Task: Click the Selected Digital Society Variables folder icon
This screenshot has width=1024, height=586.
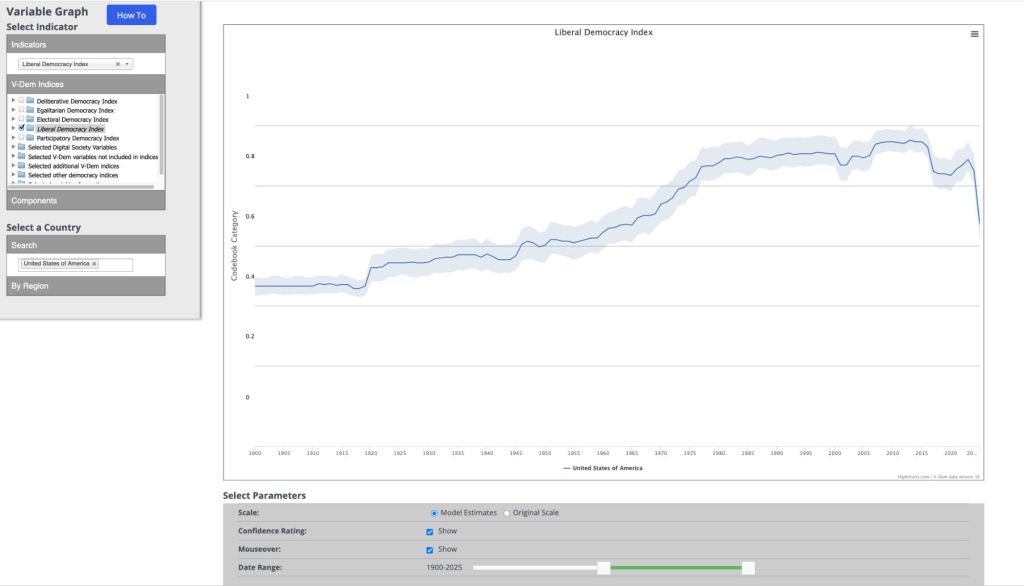Action: [21, 147]
